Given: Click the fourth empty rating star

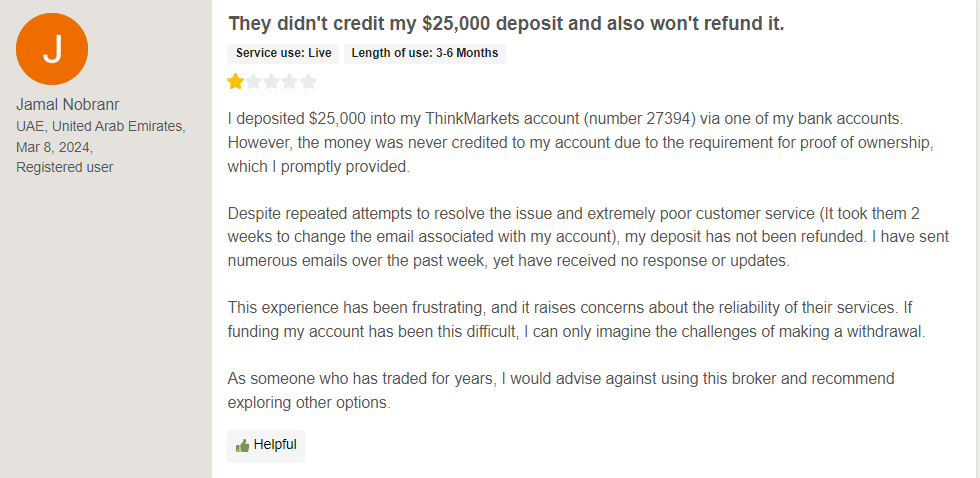Looking at the screenshot, I should [290, 82].
